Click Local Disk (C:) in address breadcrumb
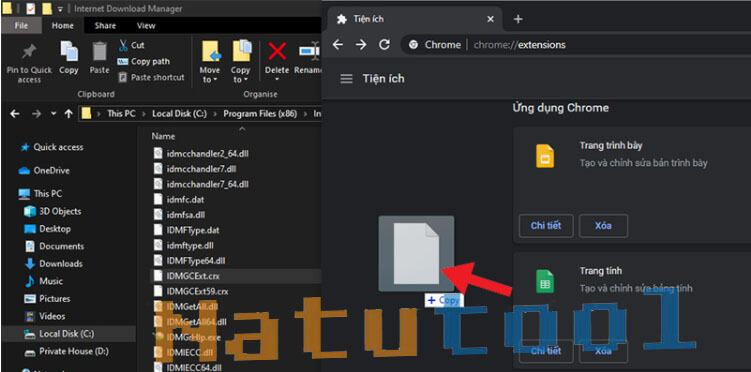Screen dimensions: 751x372 (179, 114)
